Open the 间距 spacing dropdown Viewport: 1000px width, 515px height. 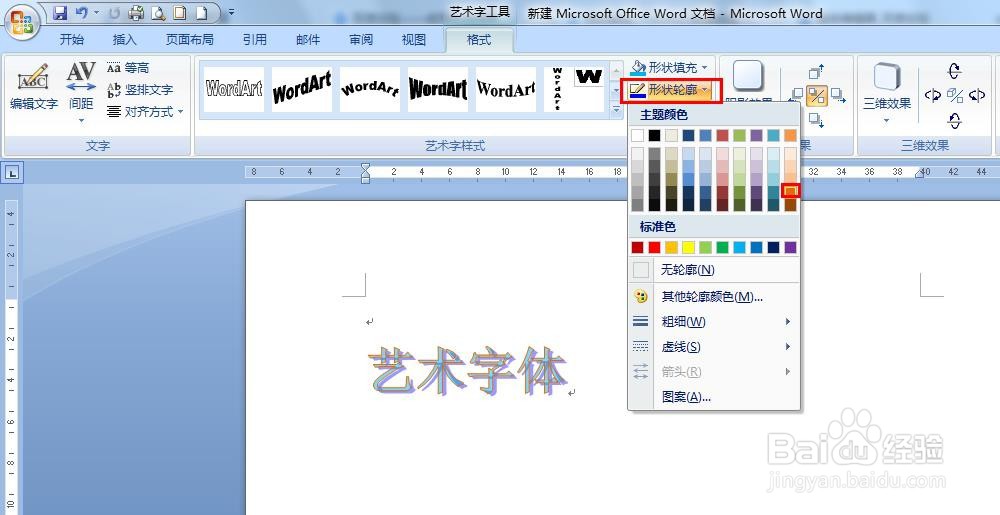pos(81,92)
